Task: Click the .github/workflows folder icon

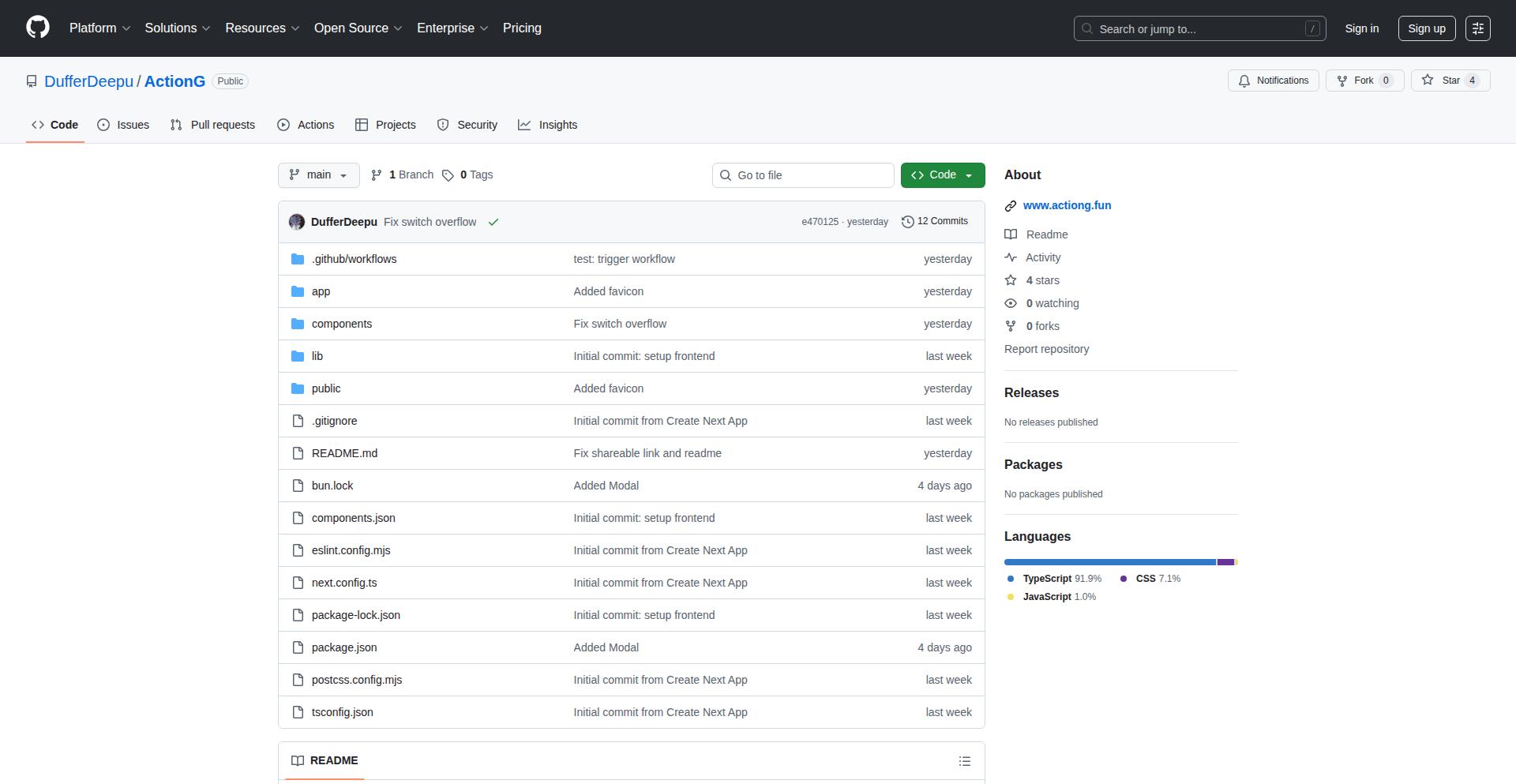Action: pyautogui.click(x=298, y=258)
